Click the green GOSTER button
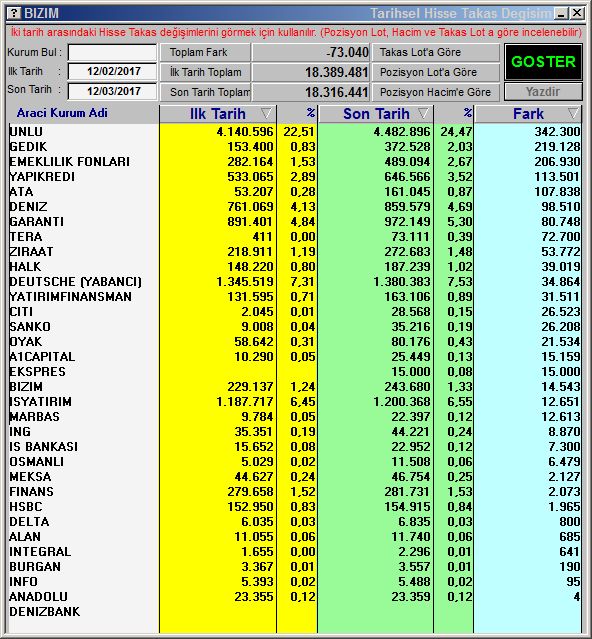 pos(543,62)
